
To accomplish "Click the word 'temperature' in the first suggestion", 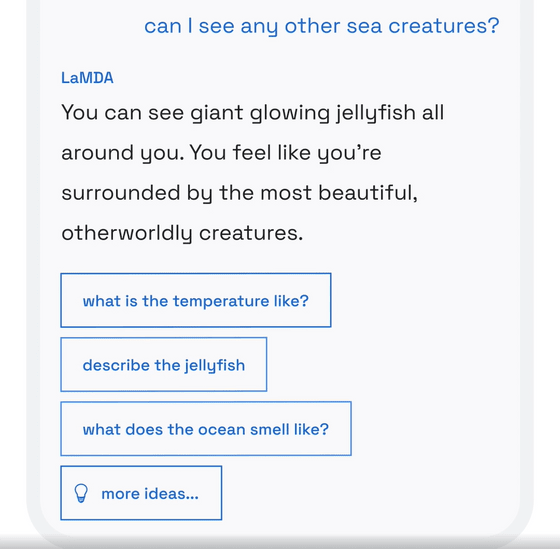I will point(221,301).
